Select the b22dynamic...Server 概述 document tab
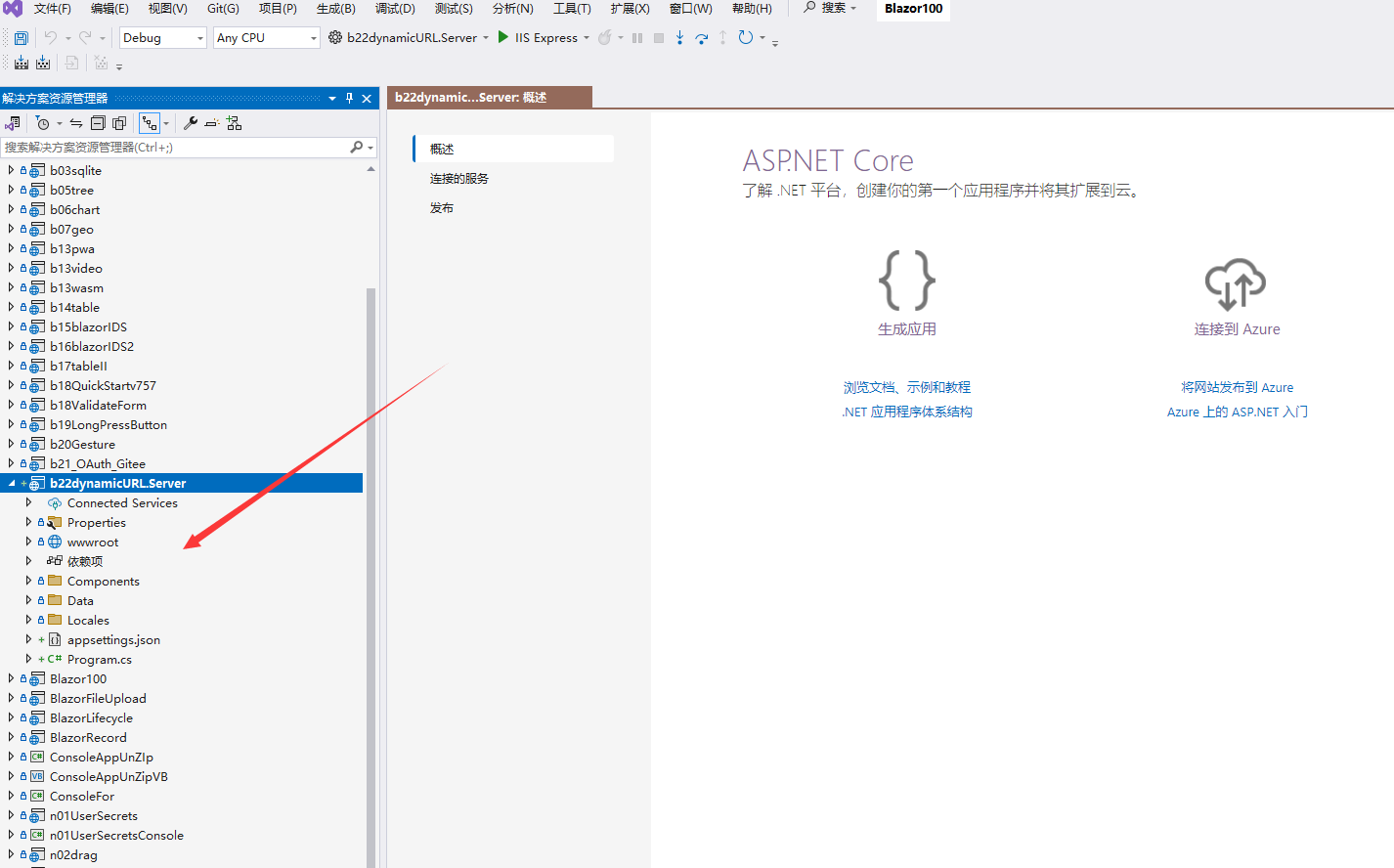The height and width of the screenshot is (868, 1394). [489, 98]
